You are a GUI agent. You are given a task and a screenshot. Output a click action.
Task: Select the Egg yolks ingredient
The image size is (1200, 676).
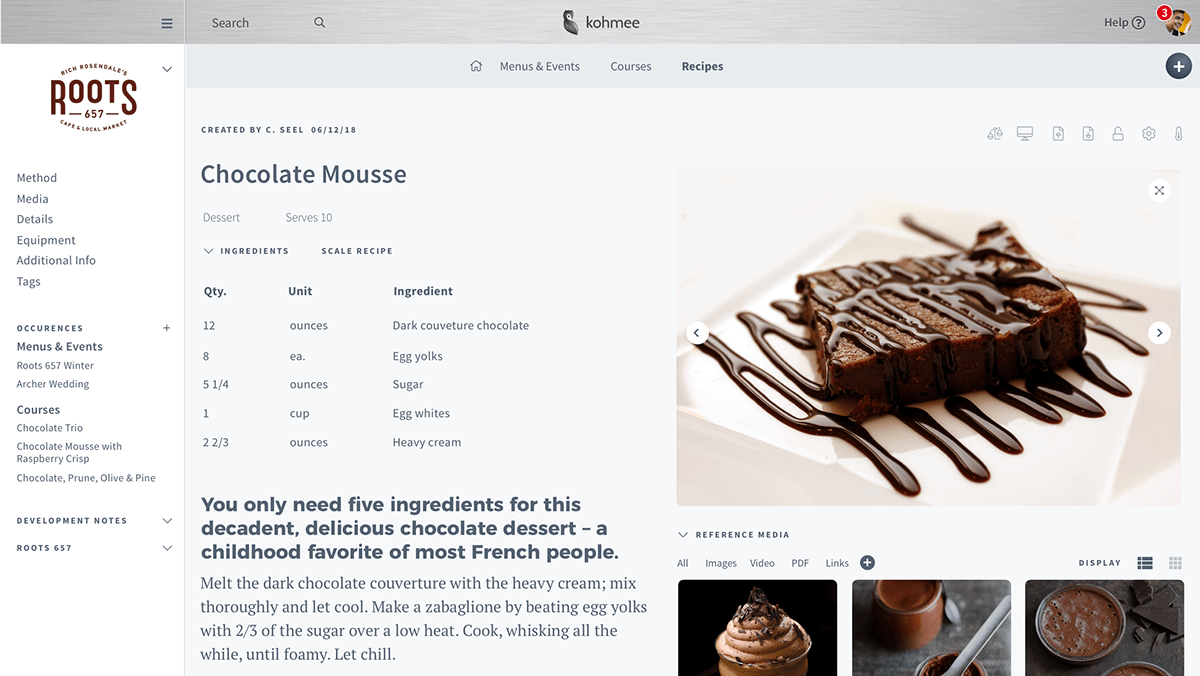(x=417, y=356)
